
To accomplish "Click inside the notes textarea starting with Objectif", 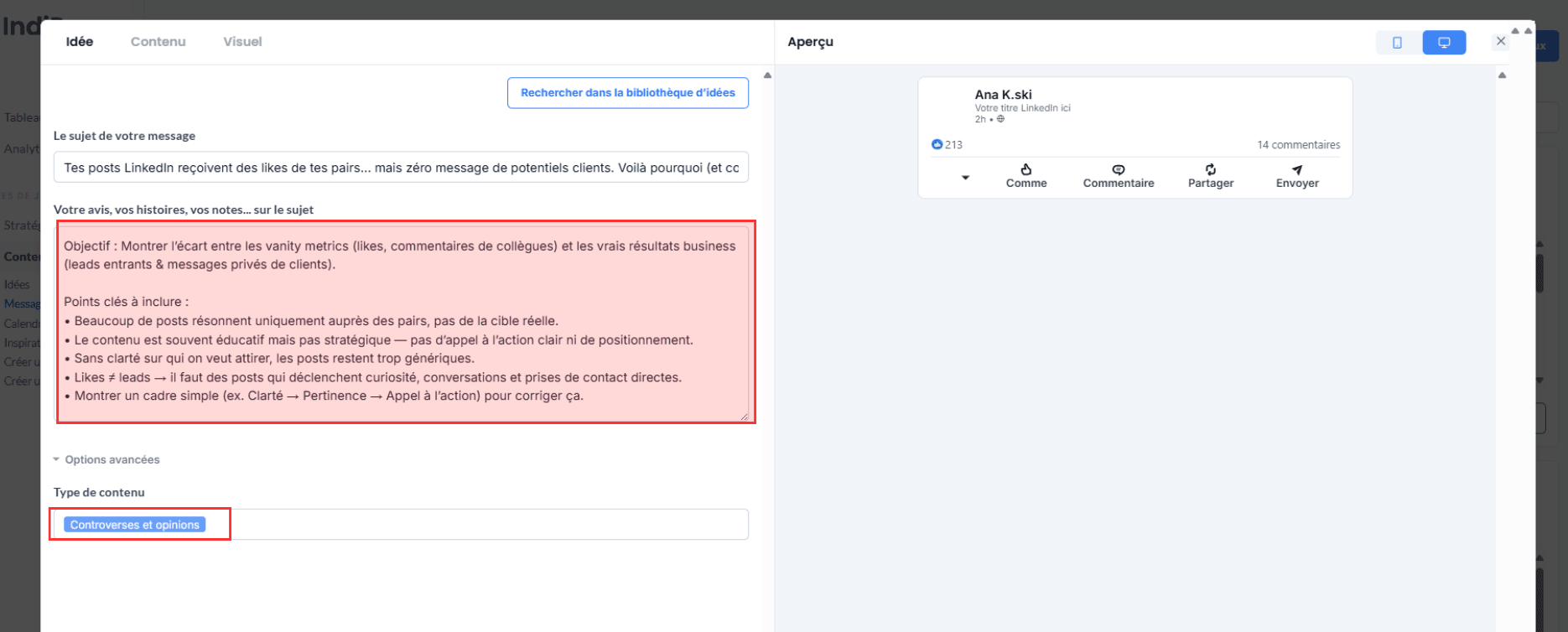I will click(x=402, y=323).
